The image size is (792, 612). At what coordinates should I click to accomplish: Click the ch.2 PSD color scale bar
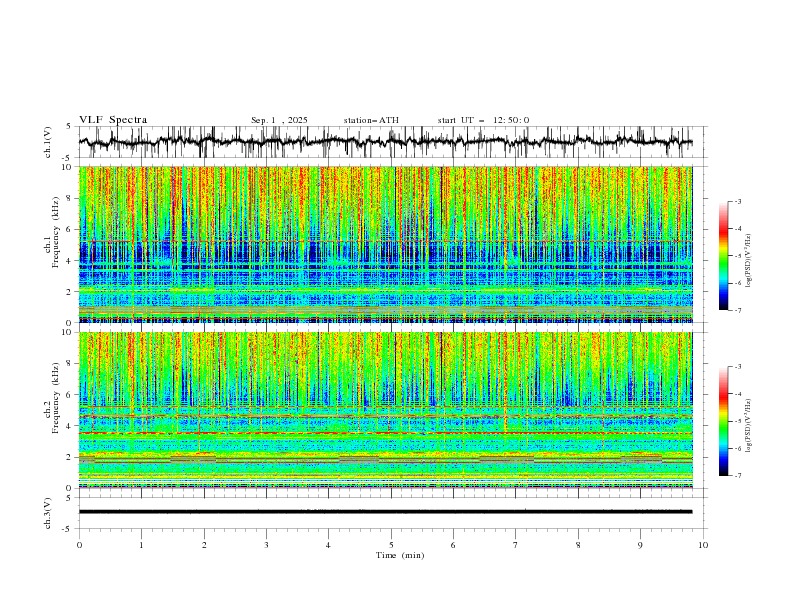point(723,421)
